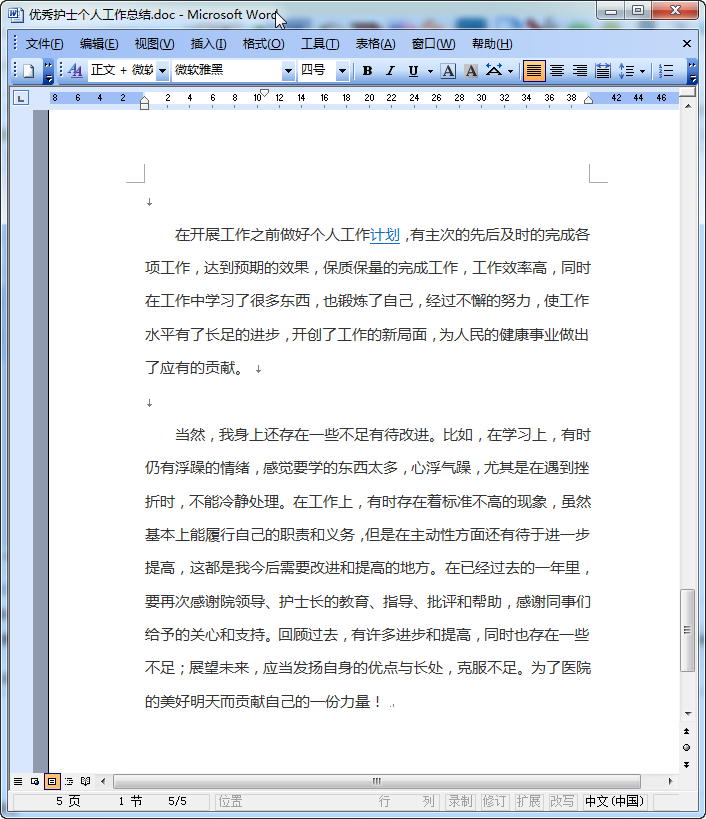Open line spacing dropdown arrow
Image resolution: width=706 pixels, height=819 pixels.
[643, 71]
